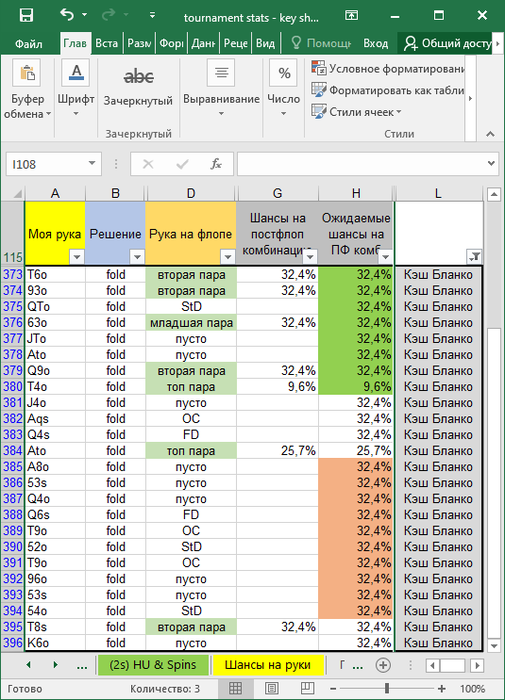The image size is (505, 700).
Task: Open ribbon display options
Action: 351,16
